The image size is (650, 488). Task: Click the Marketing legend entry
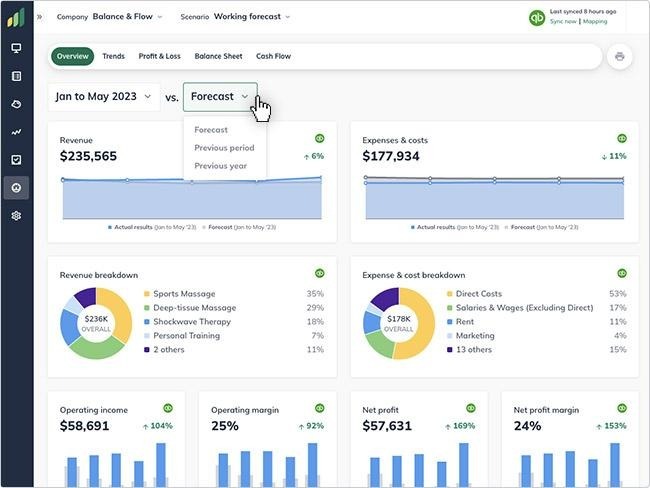(x=475, y=336)
